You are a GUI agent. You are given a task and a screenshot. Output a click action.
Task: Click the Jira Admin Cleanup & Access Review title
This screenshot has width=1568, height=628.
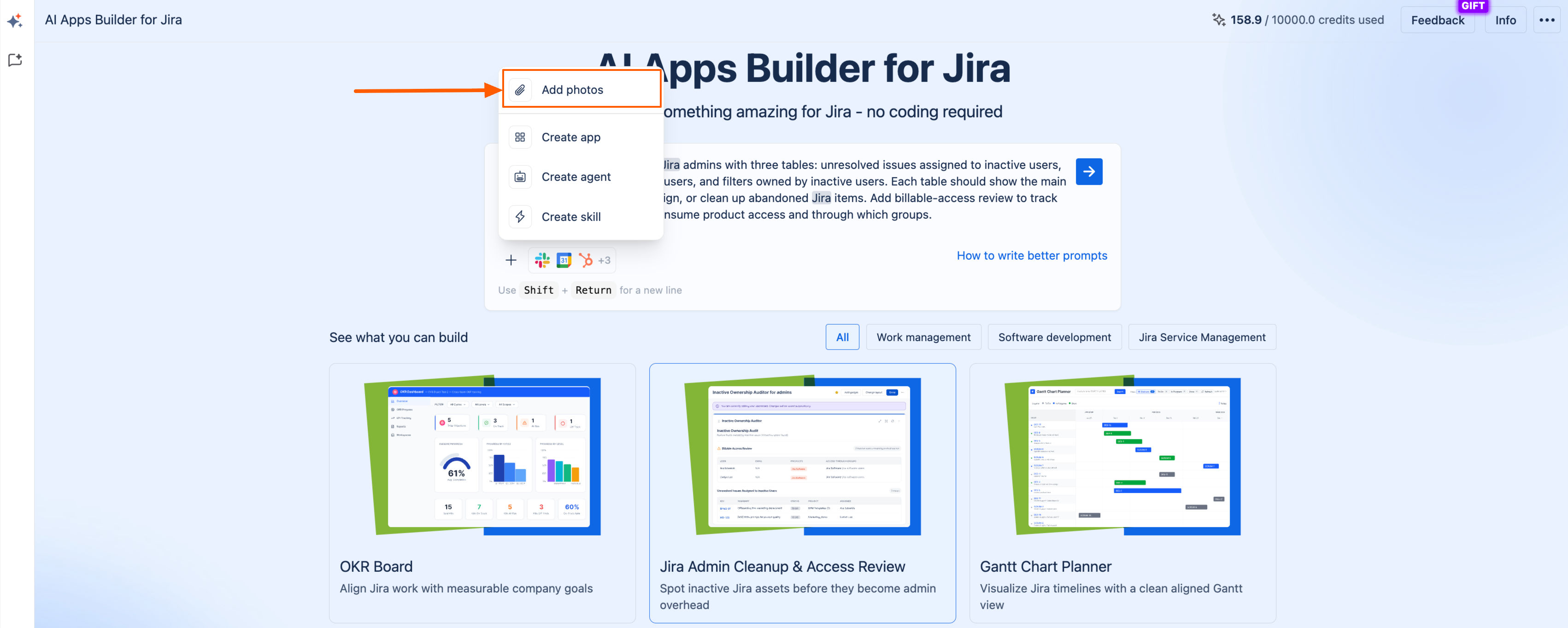pos(782,566)
